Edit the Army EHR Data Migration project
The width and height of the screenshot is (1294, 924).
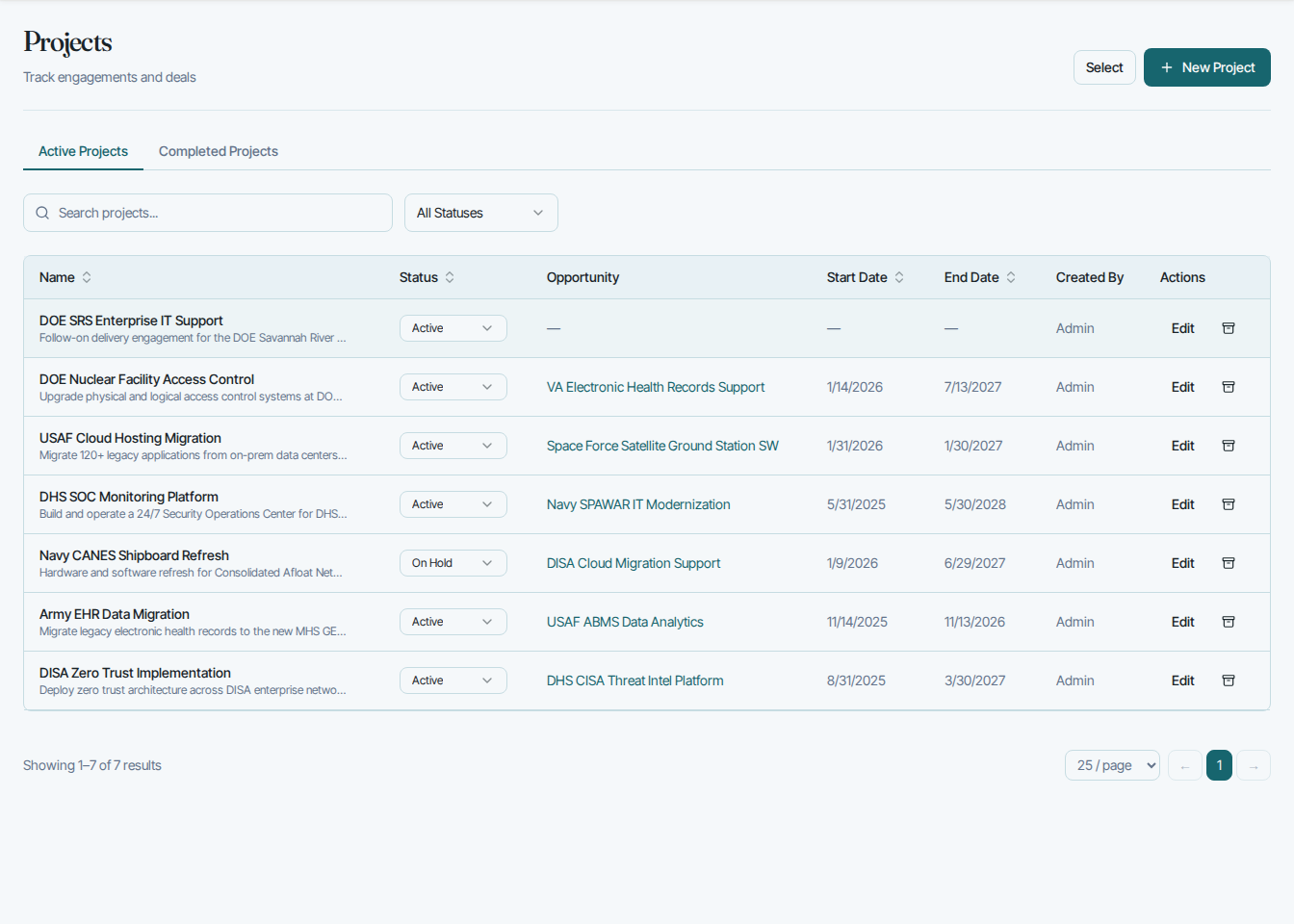[x=1182, y=622]
